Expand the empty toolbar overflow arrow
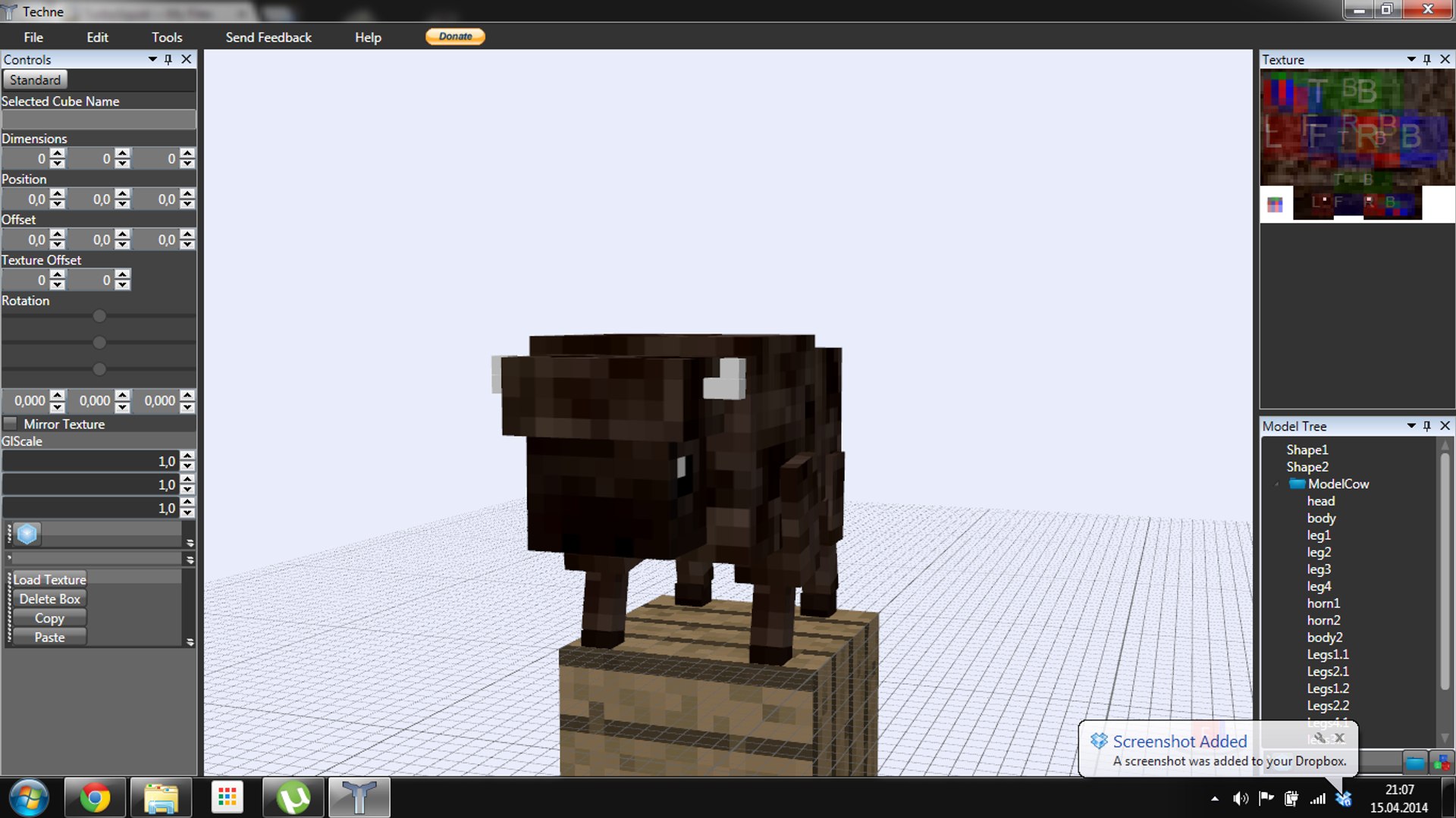Viewport: 1456px width, 818px height. click(190, 559)
